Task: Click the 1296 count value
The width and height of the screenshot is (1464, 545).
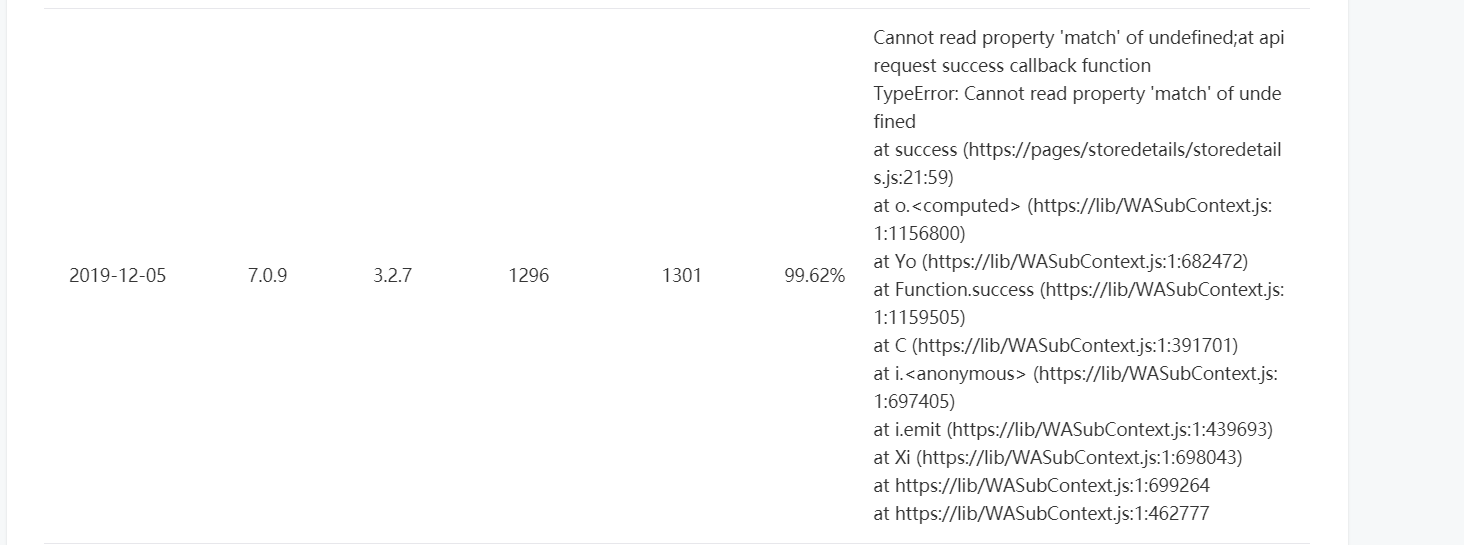Action: [528, 276]
